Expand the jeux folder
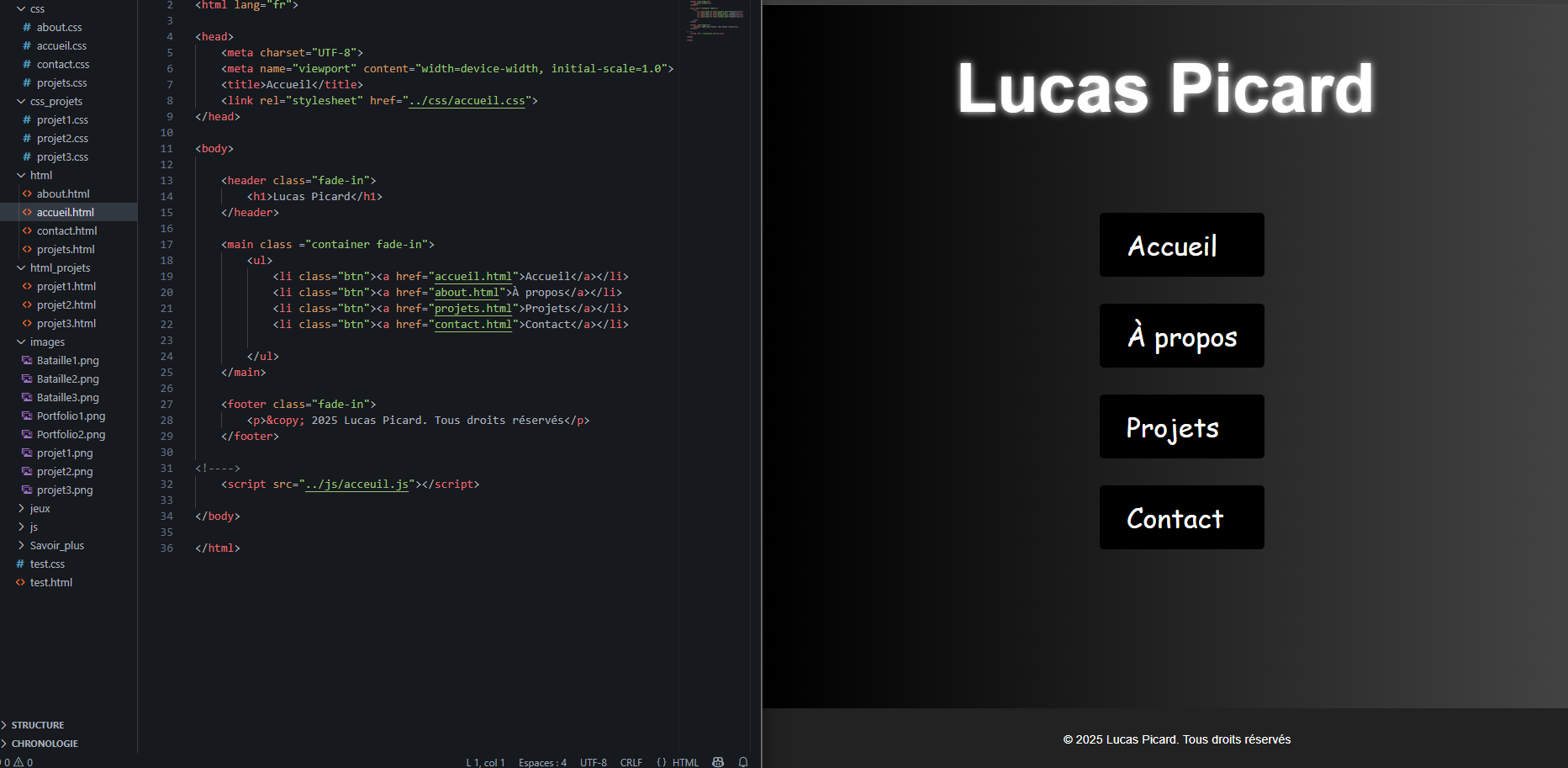This screenshot has width=1568, height=768. click(x=40, y=508)
